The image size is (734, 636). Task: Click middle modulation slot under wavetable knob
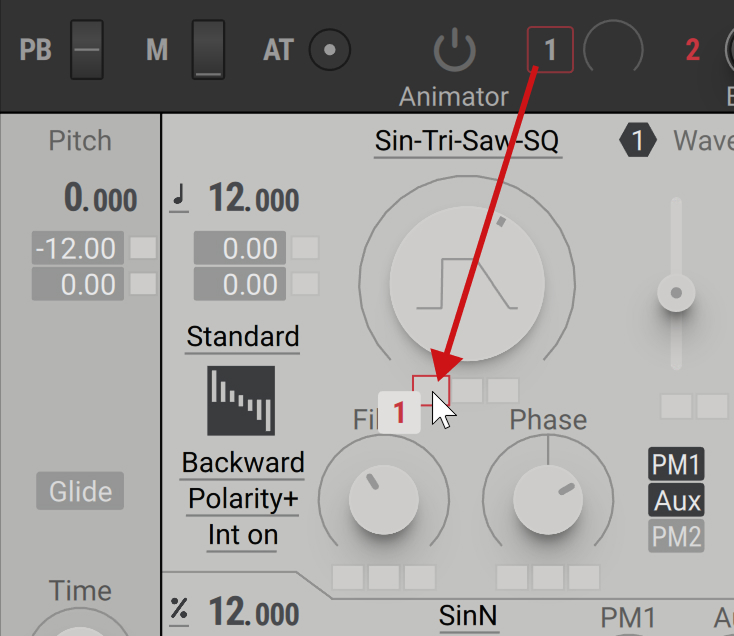pos(467,390)
